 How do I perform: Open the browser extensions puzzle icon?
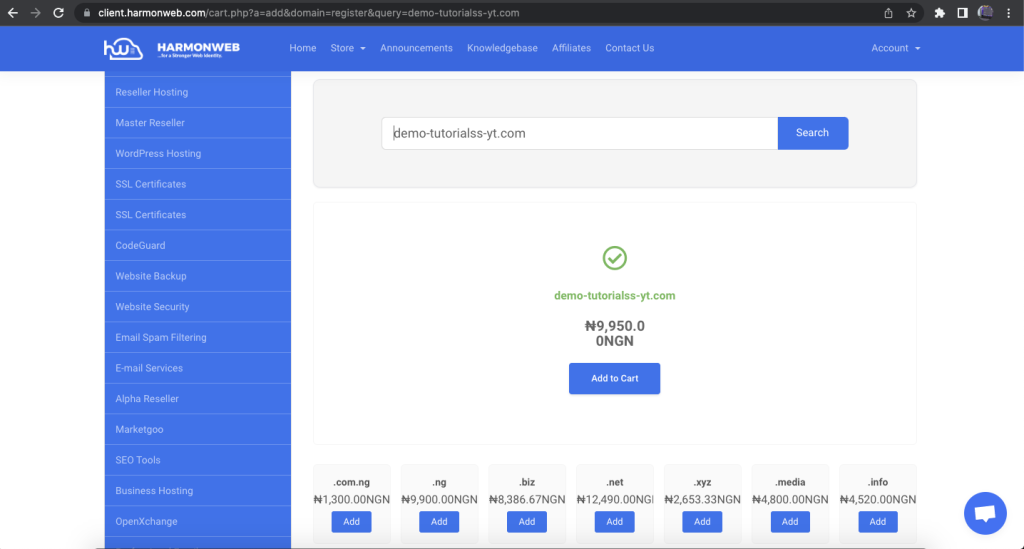point(940,13)
